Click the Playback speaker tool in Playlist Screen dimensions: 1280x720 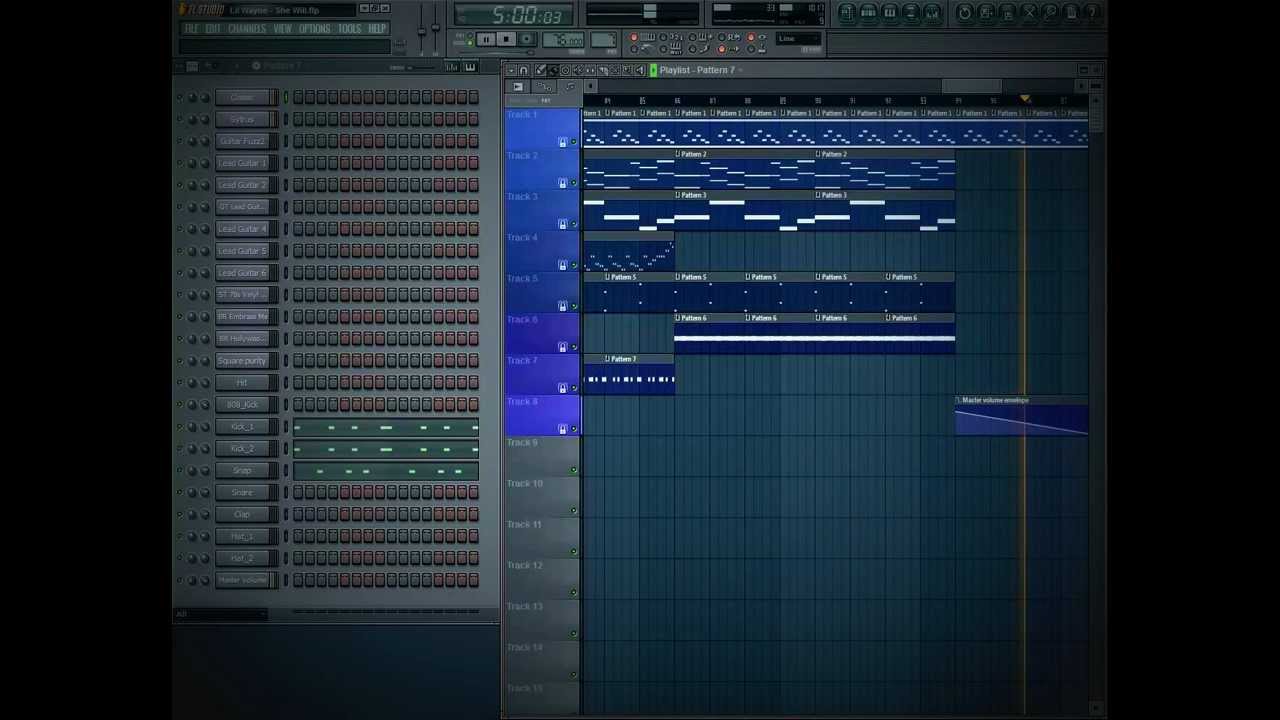pyautogui.click(x=640, y=70)
